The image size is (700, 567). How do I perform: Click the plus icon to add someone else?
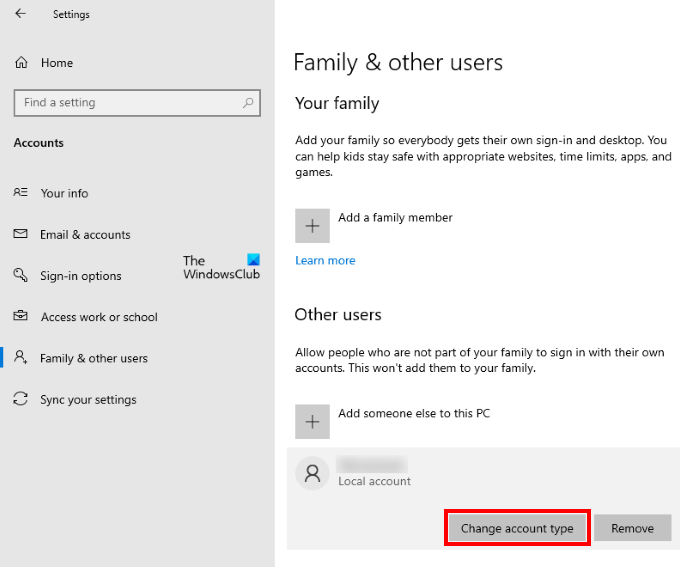coord(312,422)
